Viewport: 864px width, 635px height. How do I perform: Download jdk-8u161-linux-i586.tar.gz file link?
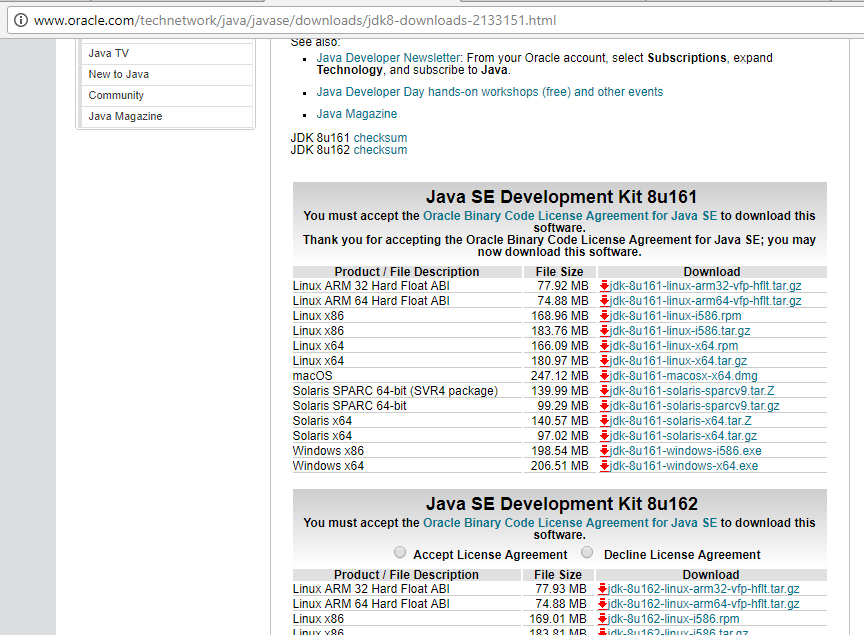[x=680, y=331]
